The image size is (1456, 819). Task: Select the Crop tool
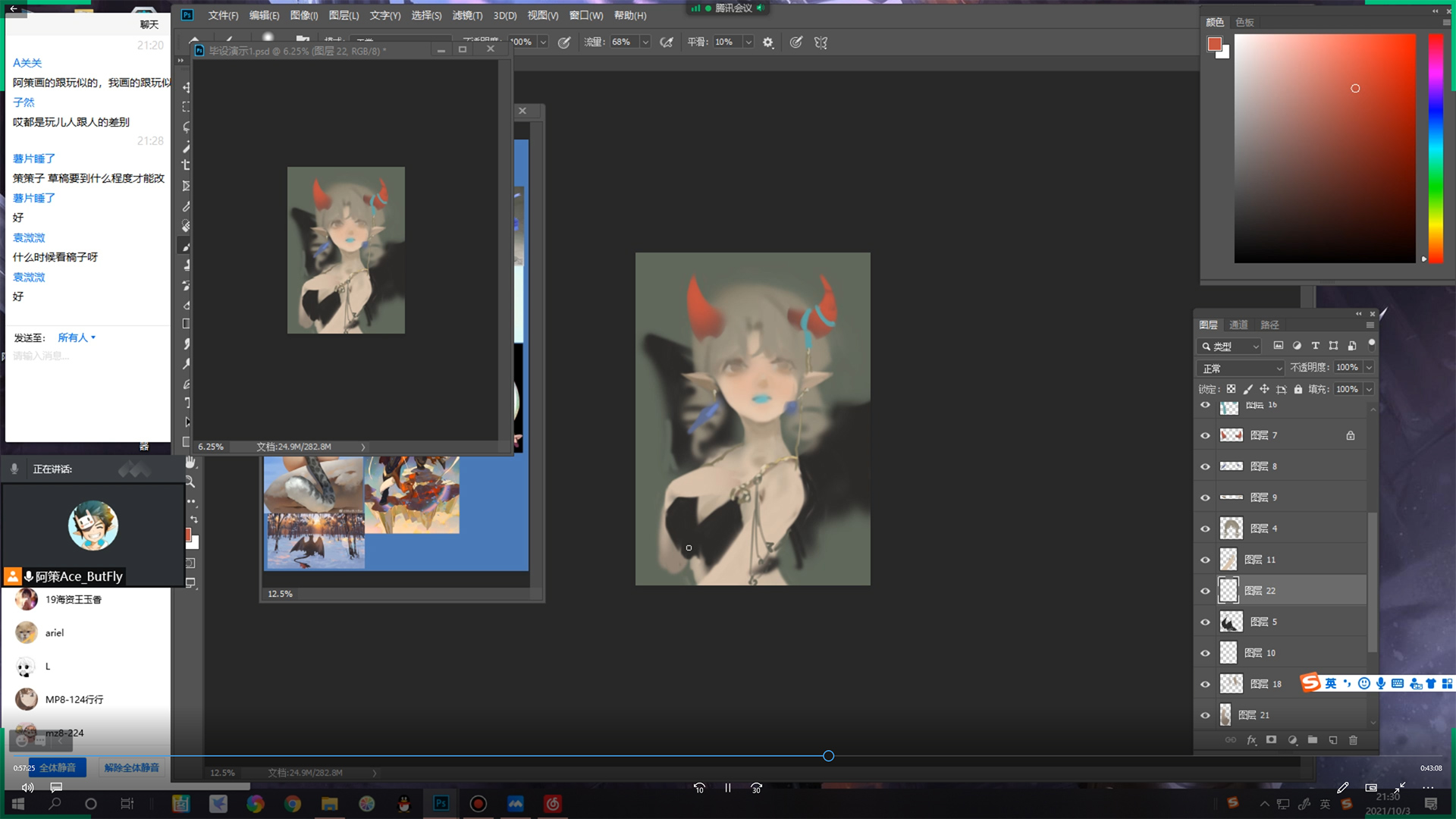pos(186,165)
